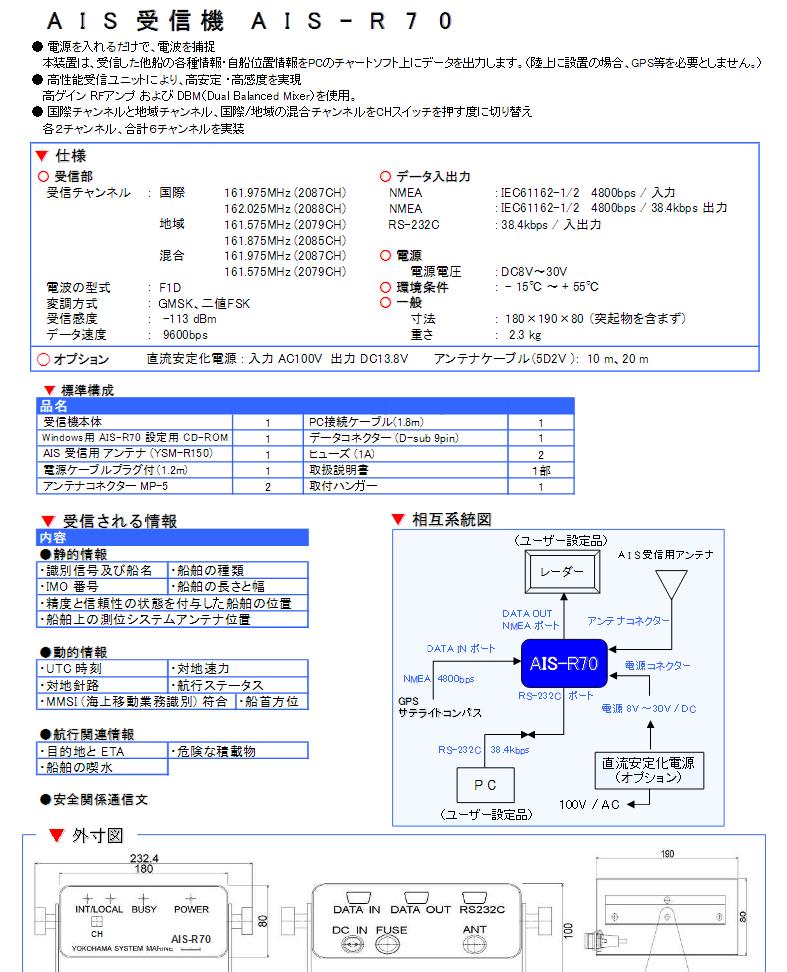Click the データ速度 9600bps value

[x=185, y=335]
